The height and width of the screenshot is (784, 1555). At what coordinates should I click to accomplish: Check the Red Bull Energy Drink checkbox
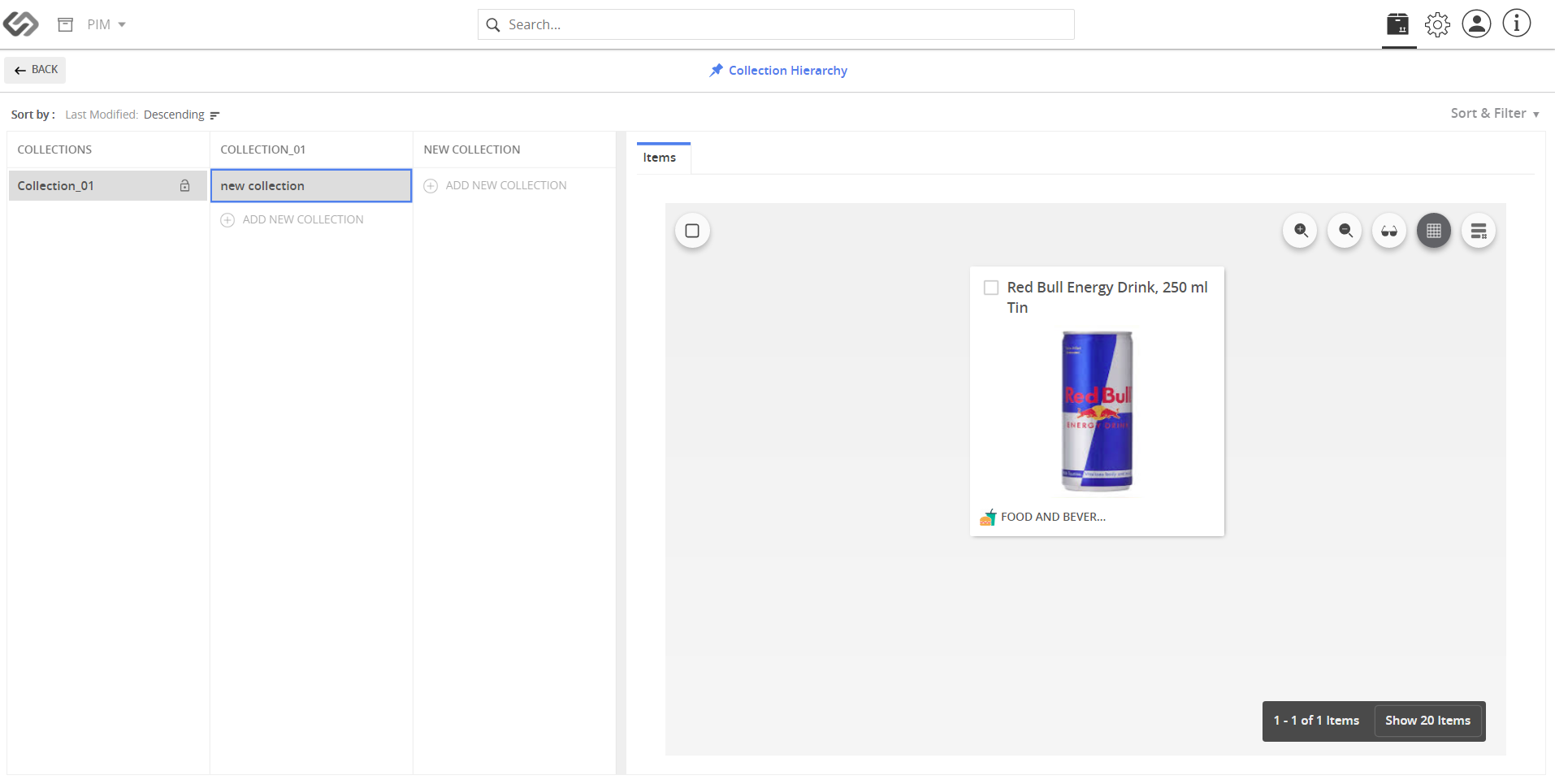tap(991, 288)
